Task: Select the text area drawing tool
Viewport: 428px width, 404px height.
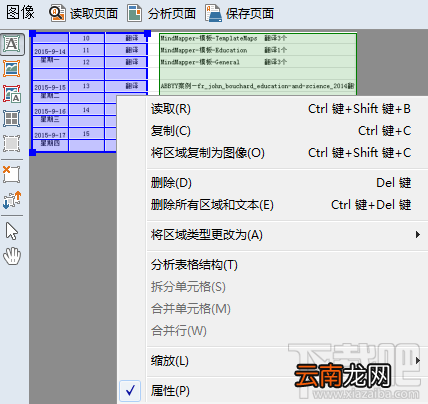Action: point(12,44)
